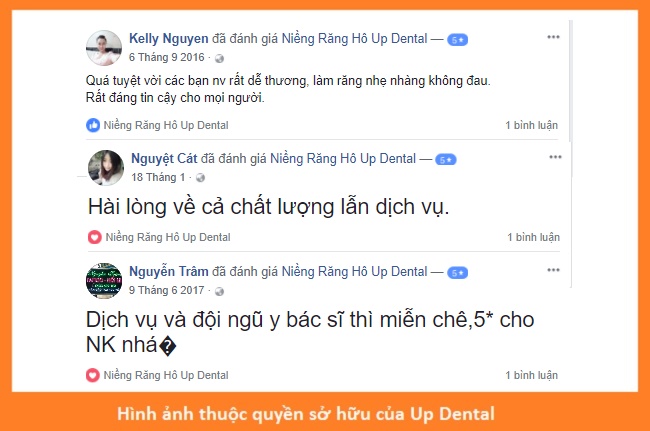650x431 pixels.
Task: Click the 5-star badge beside Nguyệt Cát's review
Action: tap(446, 160)
